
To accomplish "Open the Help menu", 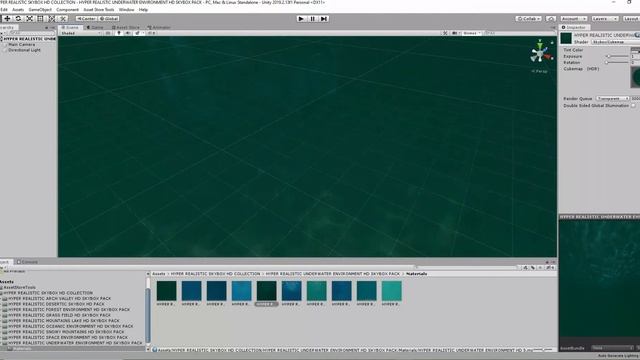I will point(143,9).
